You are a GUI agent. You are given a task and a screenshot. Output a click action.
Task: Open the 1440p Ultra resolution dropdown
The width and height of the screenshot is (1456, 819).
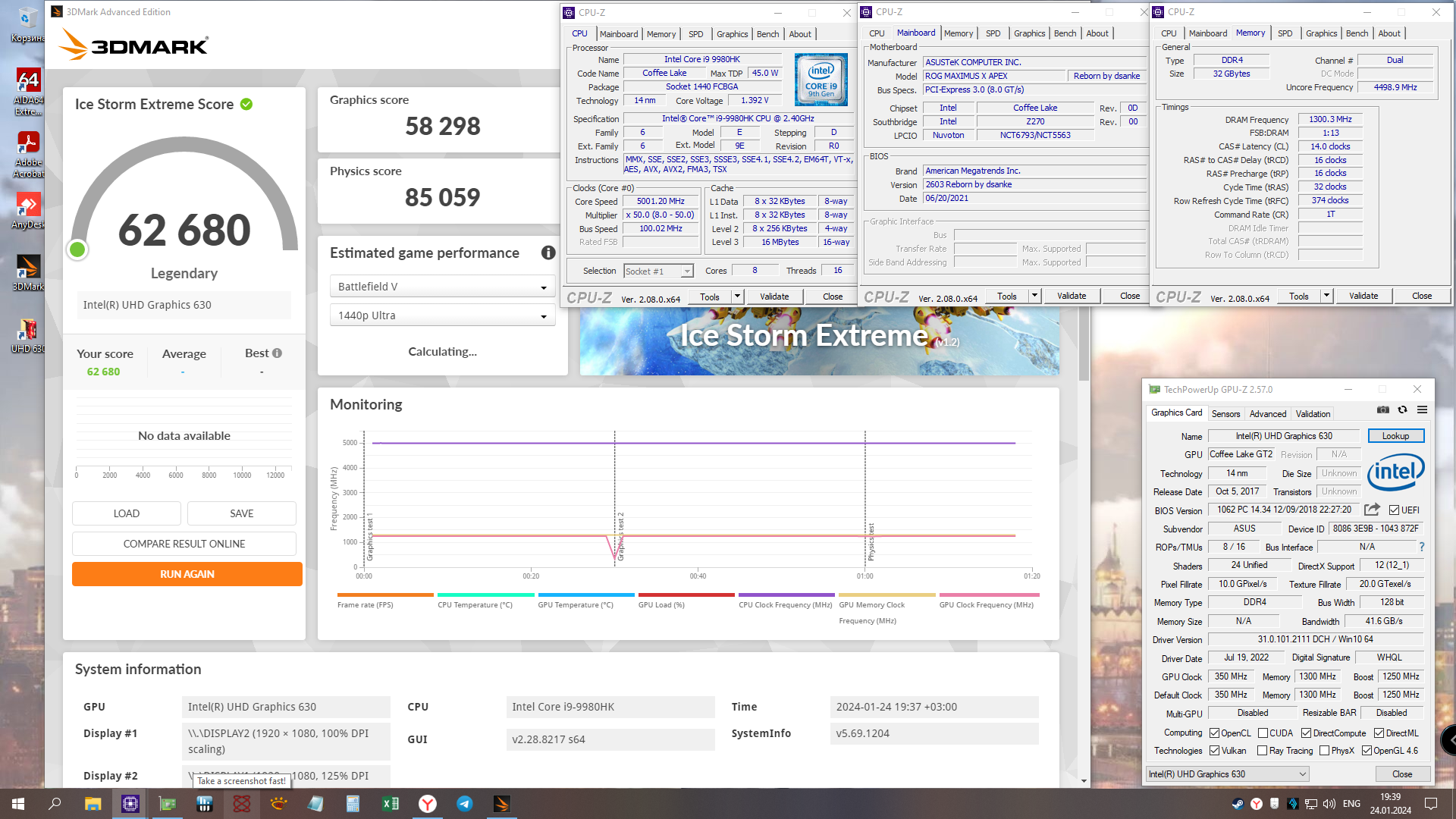pos(442,315)
